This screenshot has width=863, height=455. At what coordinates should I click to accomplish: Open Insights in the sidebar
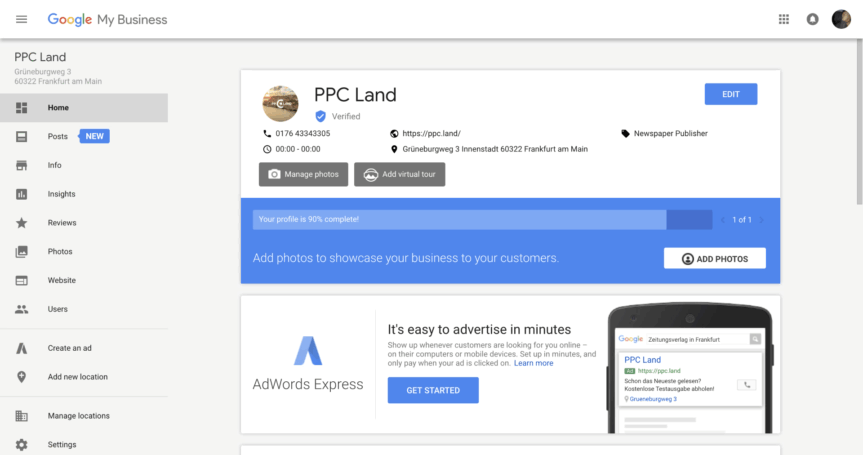click(84, 194)
